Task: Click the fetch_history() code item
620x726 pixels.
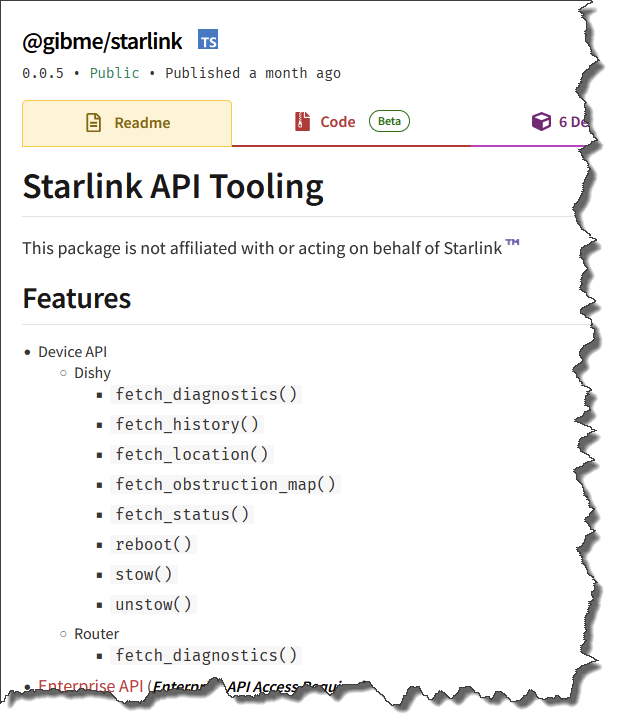Action: tap(187, 424)
